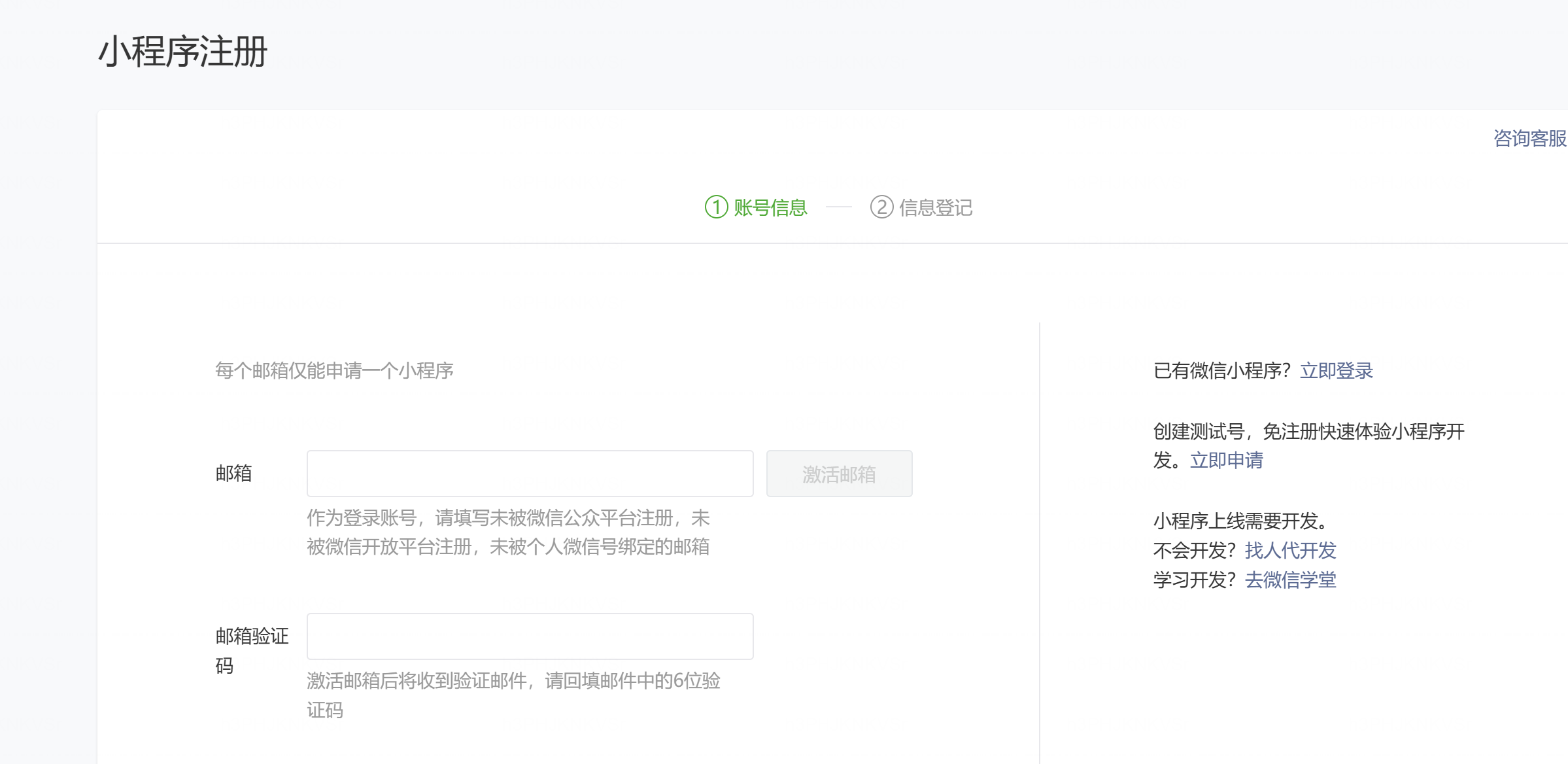1568x764 pixels.
Task: Click the text 小程序上线需要开发。
Action: (x=1241, y=521)
